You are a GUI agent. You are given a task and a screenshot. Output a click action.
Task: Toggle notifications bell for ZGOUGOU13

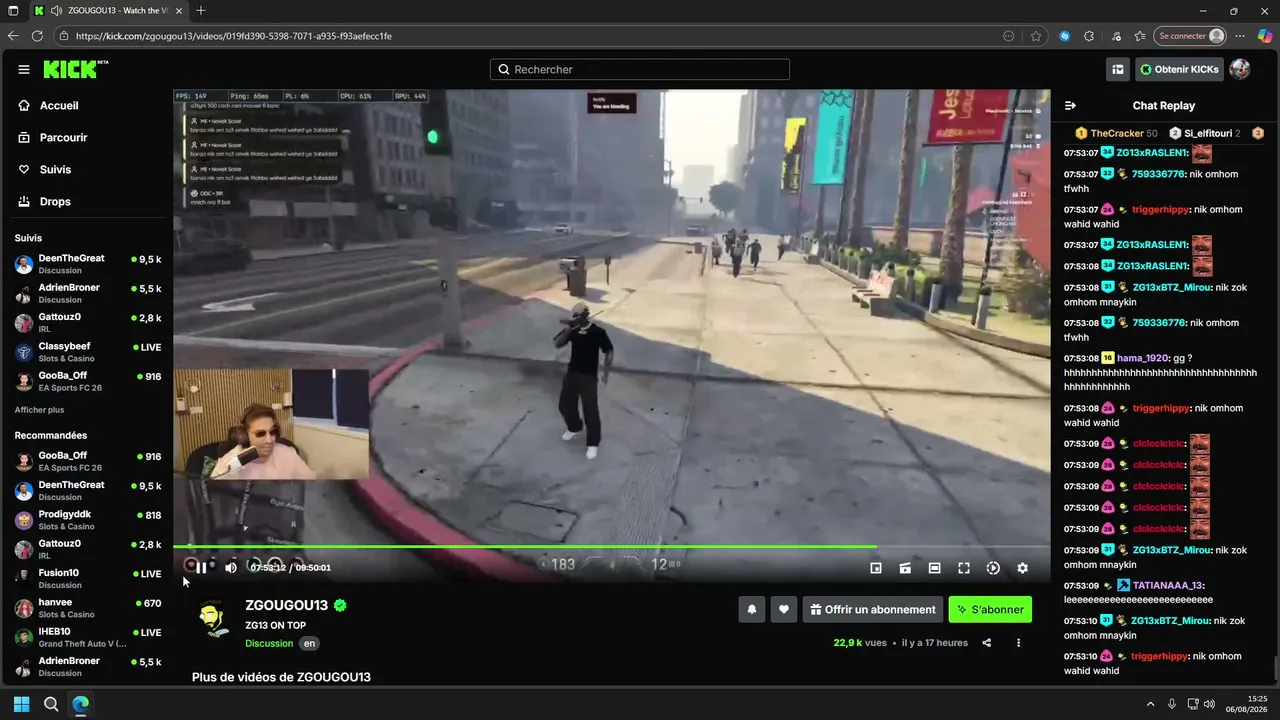[752, 609]
